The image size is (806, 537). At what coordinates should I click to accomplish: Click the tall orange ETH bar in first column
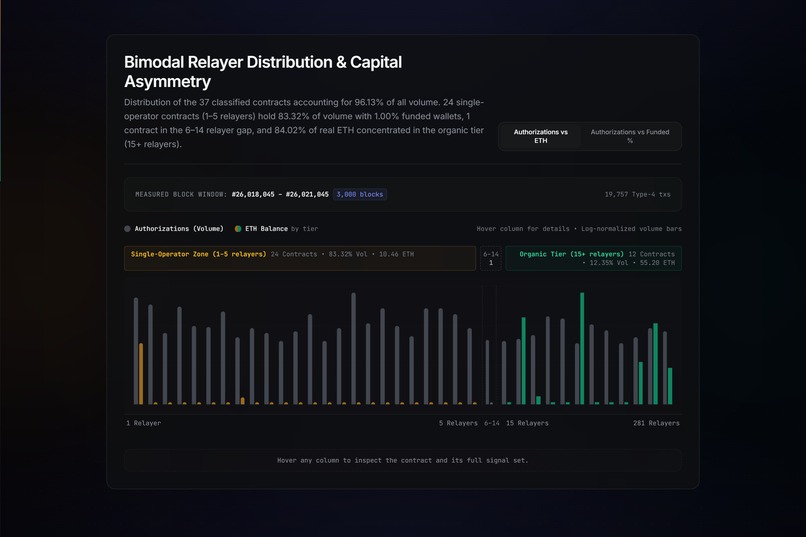pos(141,374)
